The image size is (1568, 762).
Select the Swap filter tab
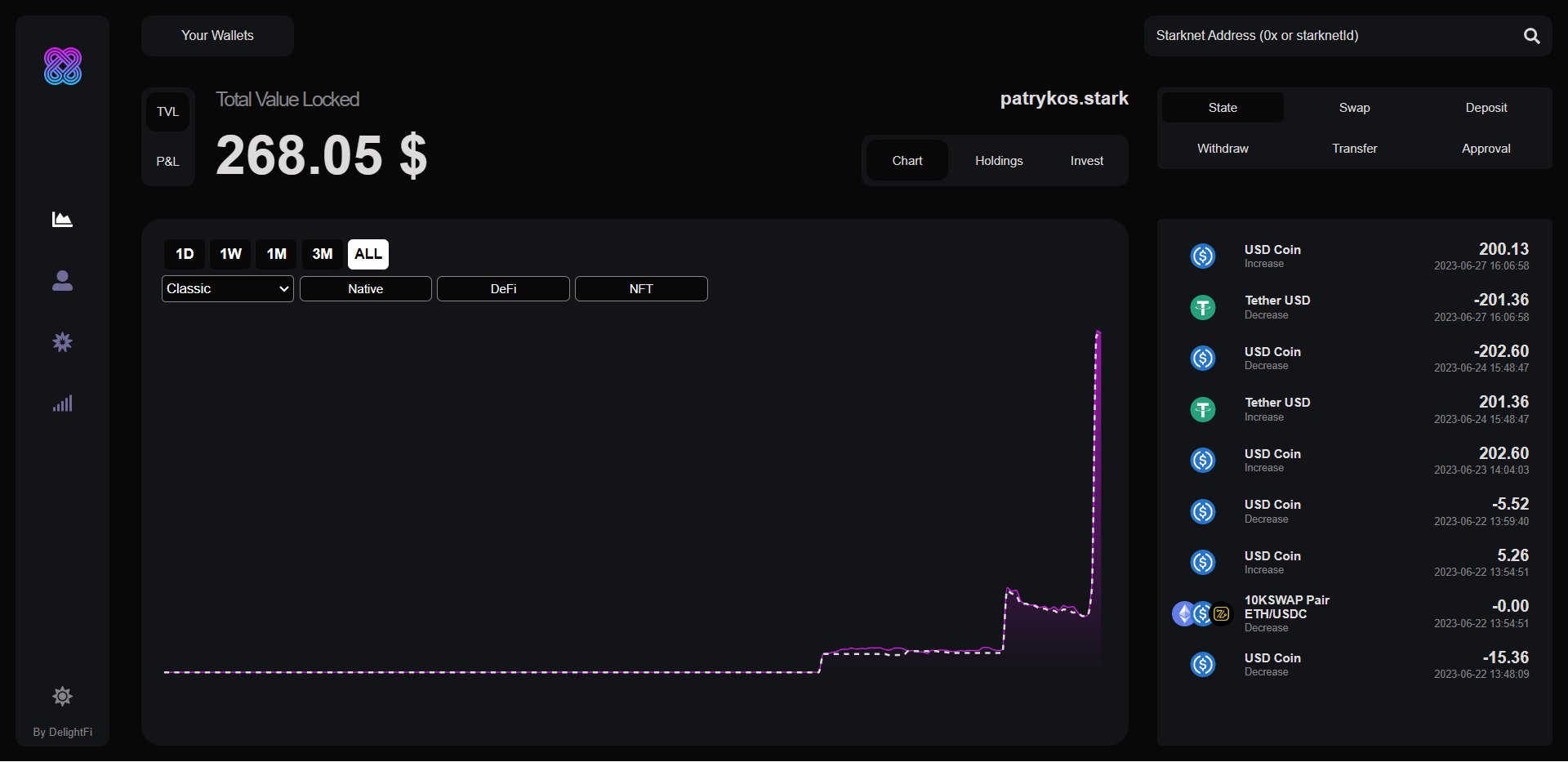[x=1354, y=108]
